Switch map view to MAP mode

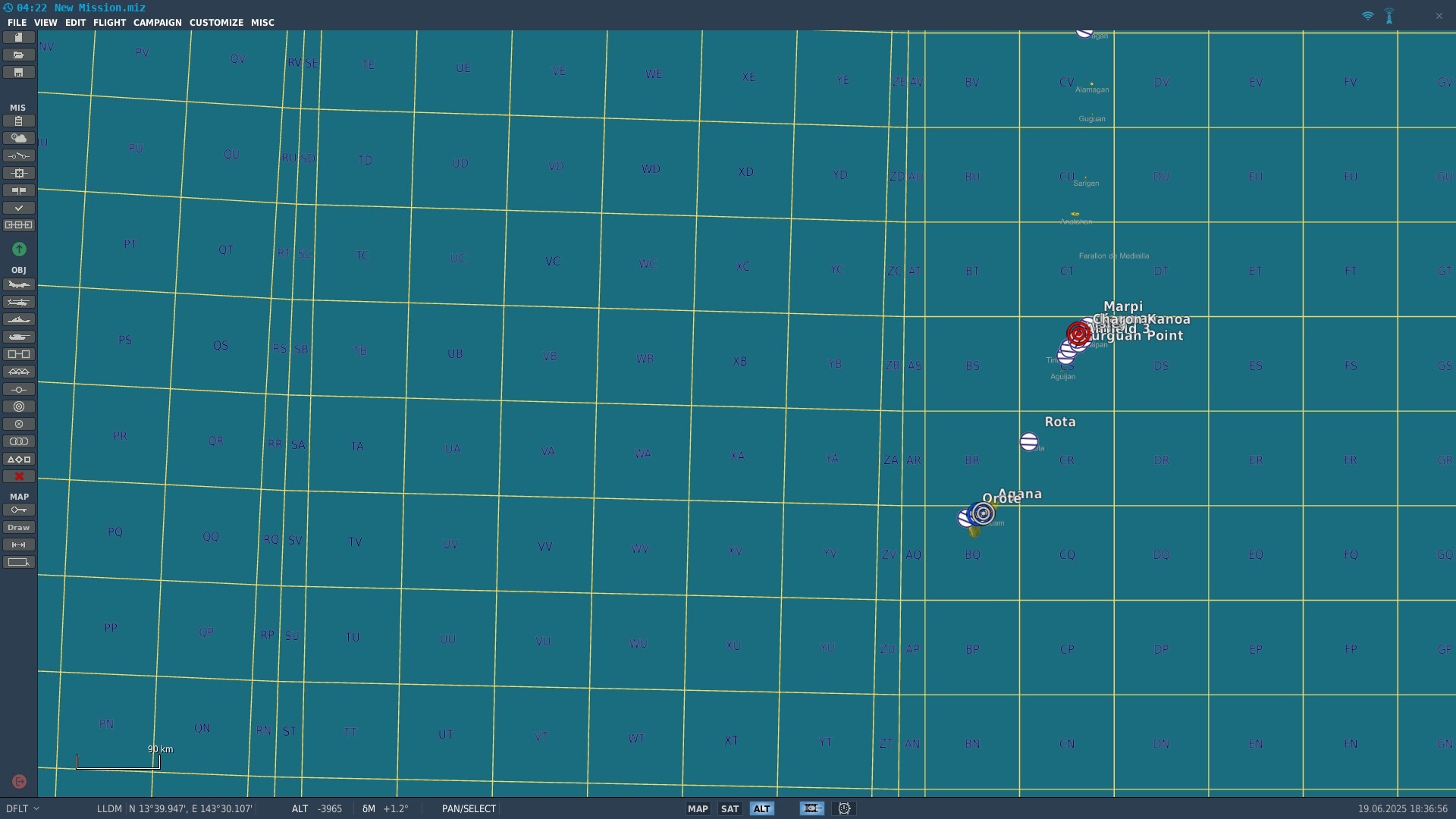click(x=698, y=808)
